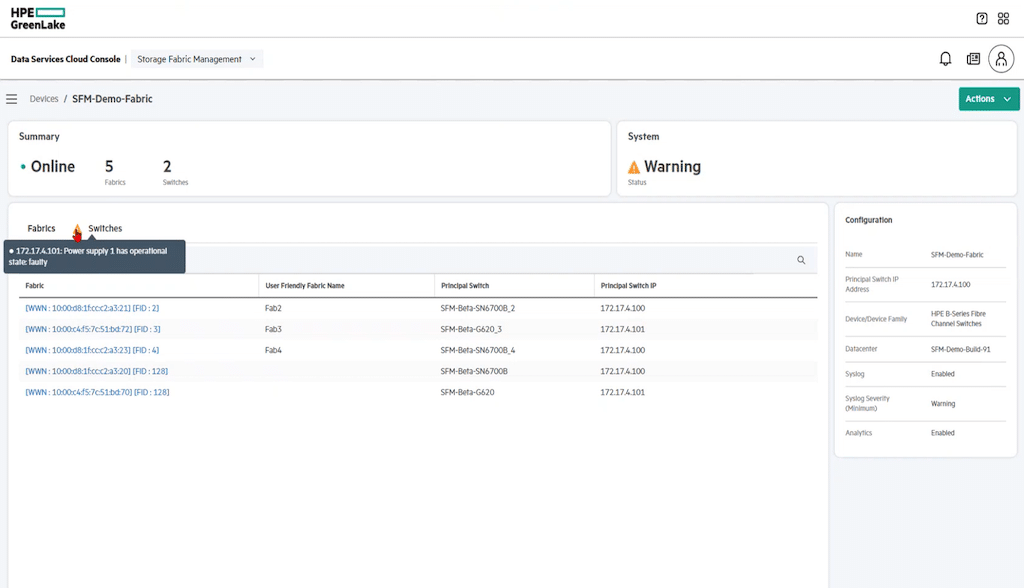Open fabric WWN ending a3:21 FID 2

[x=92, y=308]
